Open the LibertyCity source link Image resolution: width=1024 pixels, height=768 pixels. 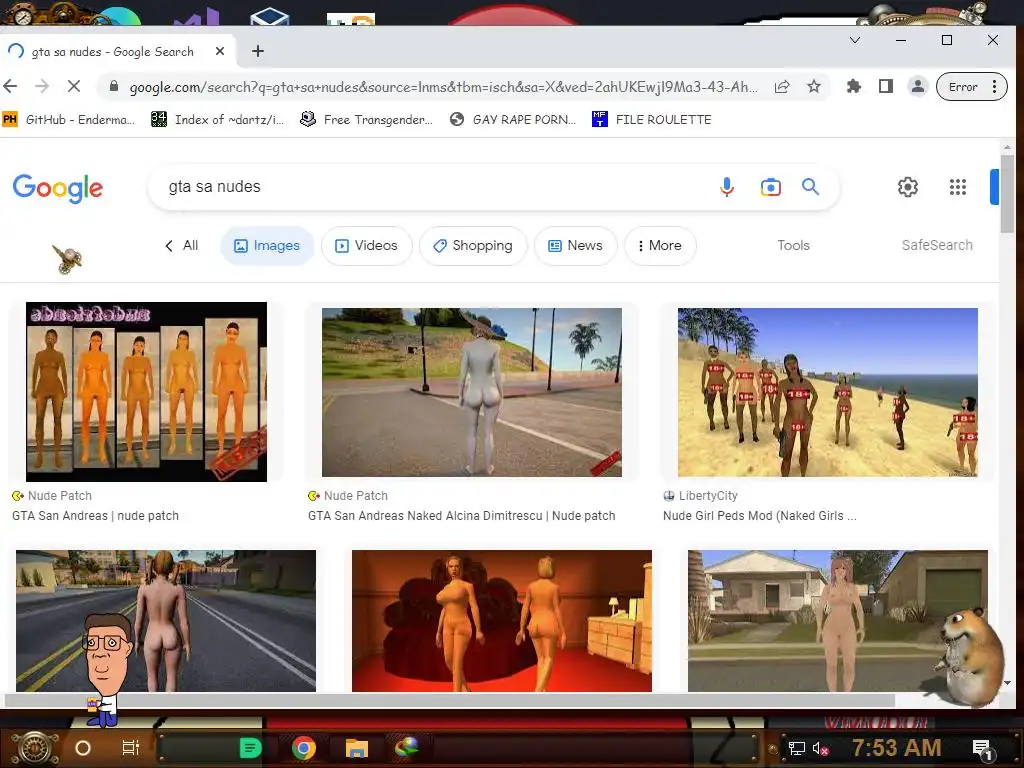coord(700,496)
